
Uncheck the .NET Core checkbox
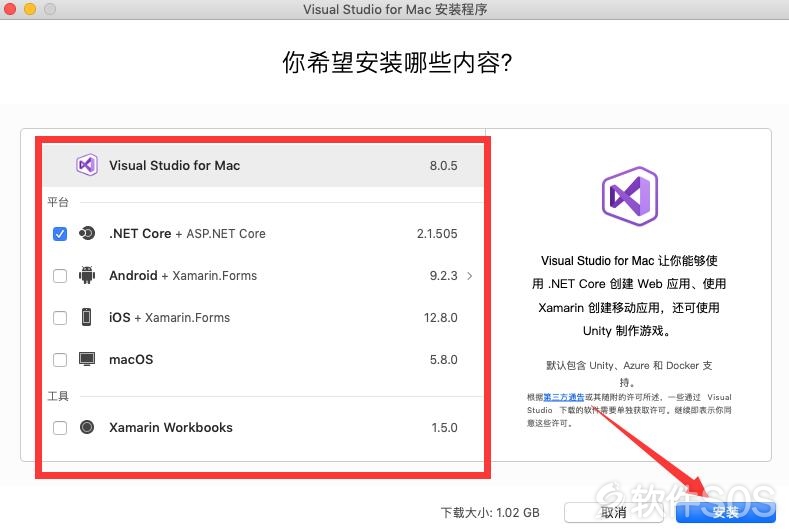pyautogui.click(x=60, y=234)
